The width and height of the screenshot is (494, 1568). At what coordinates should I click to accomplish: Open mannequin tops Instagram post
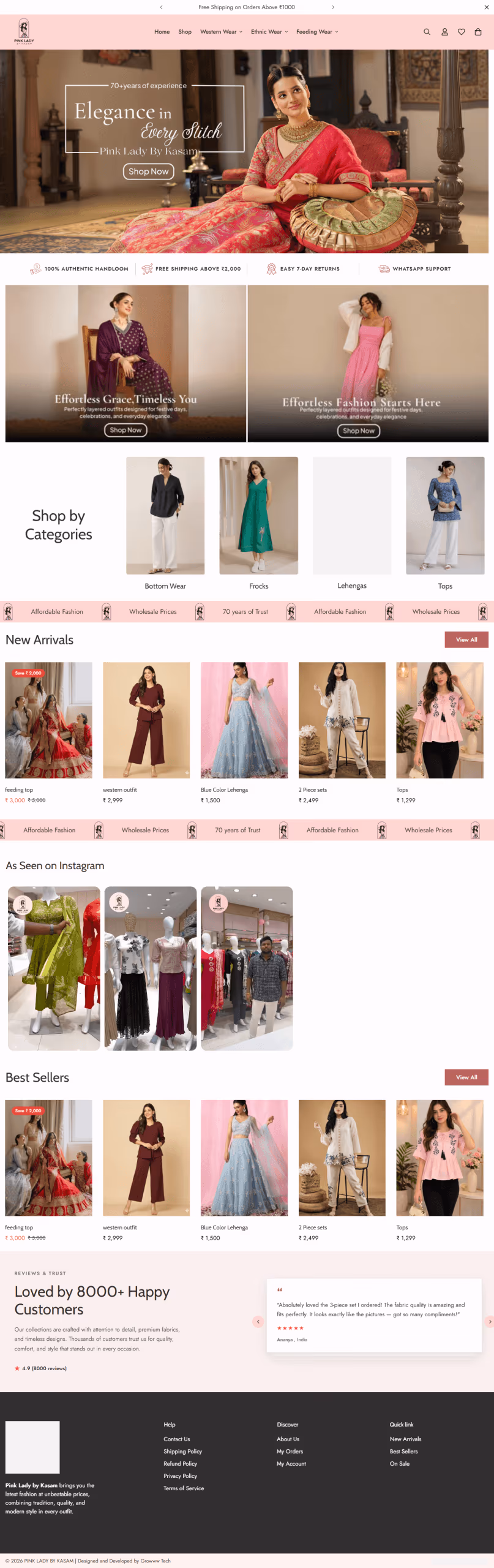tap(151, 968)
